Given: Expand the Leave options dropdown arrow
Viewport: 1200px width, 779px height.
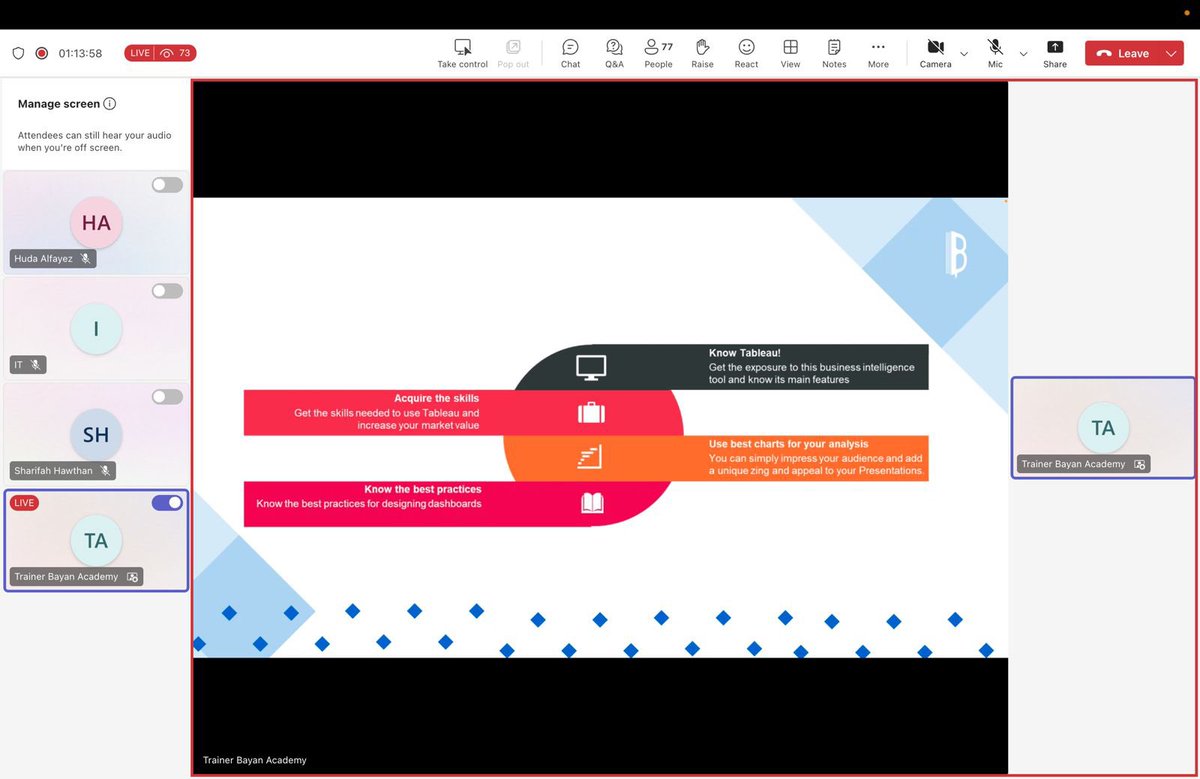Looking at the screenshot, I should click(1171, 54).
